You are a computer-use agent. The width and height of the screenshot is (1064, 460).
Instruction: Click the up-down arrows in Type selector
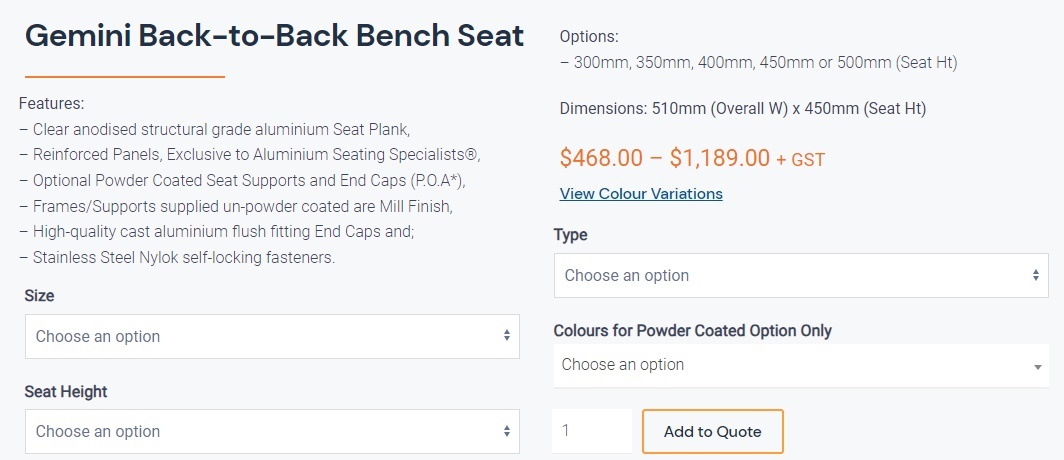click(1035, 275)
